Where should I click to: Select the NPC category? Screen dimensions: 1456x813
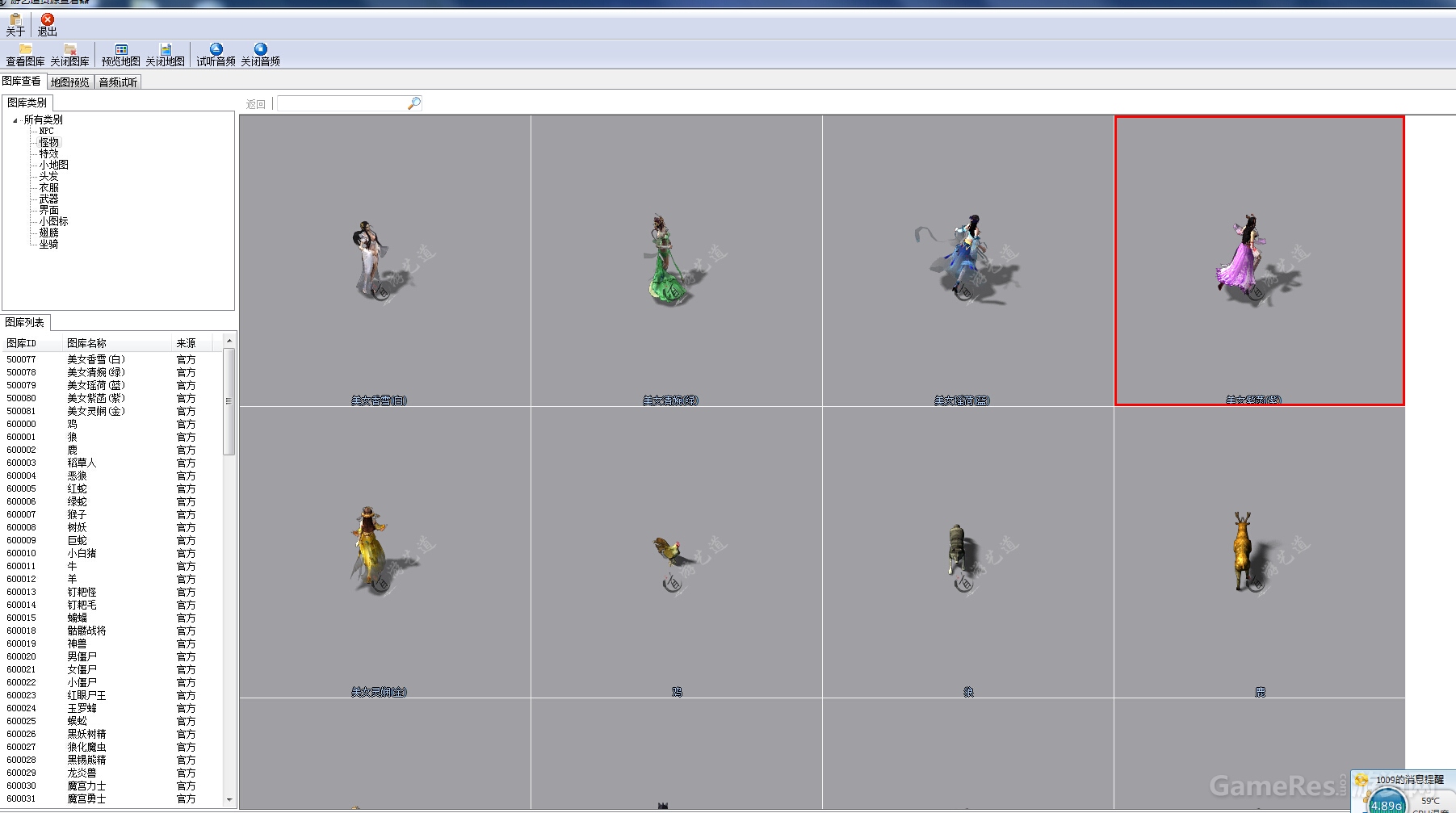(47, 131)
